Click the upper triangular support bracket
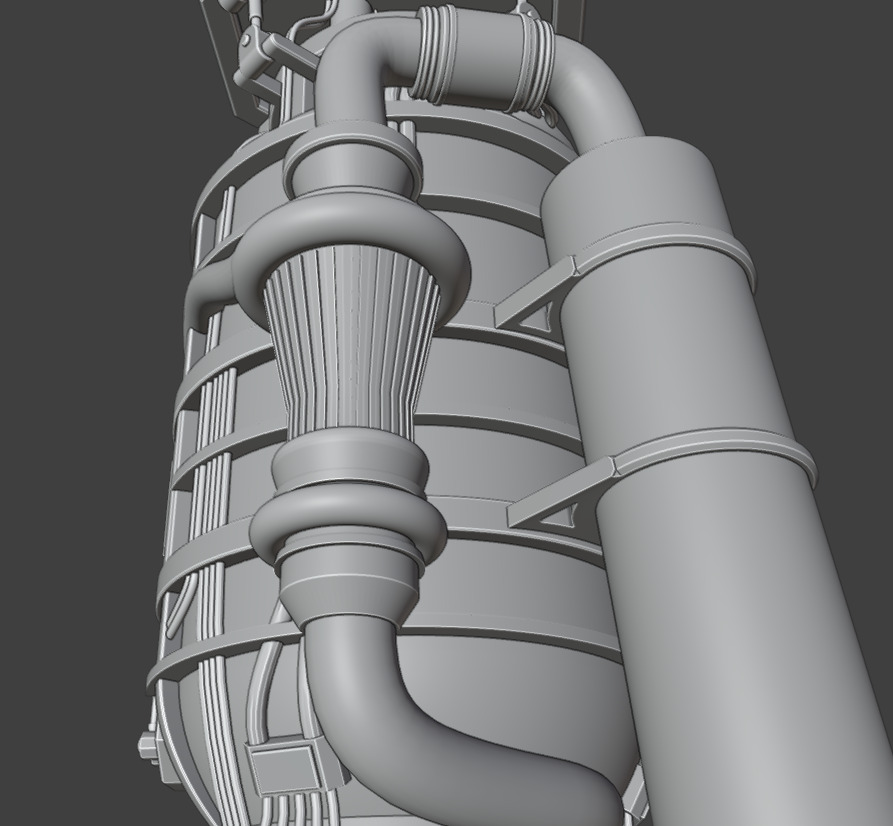The image size is (893, 826). pos(536,295)
